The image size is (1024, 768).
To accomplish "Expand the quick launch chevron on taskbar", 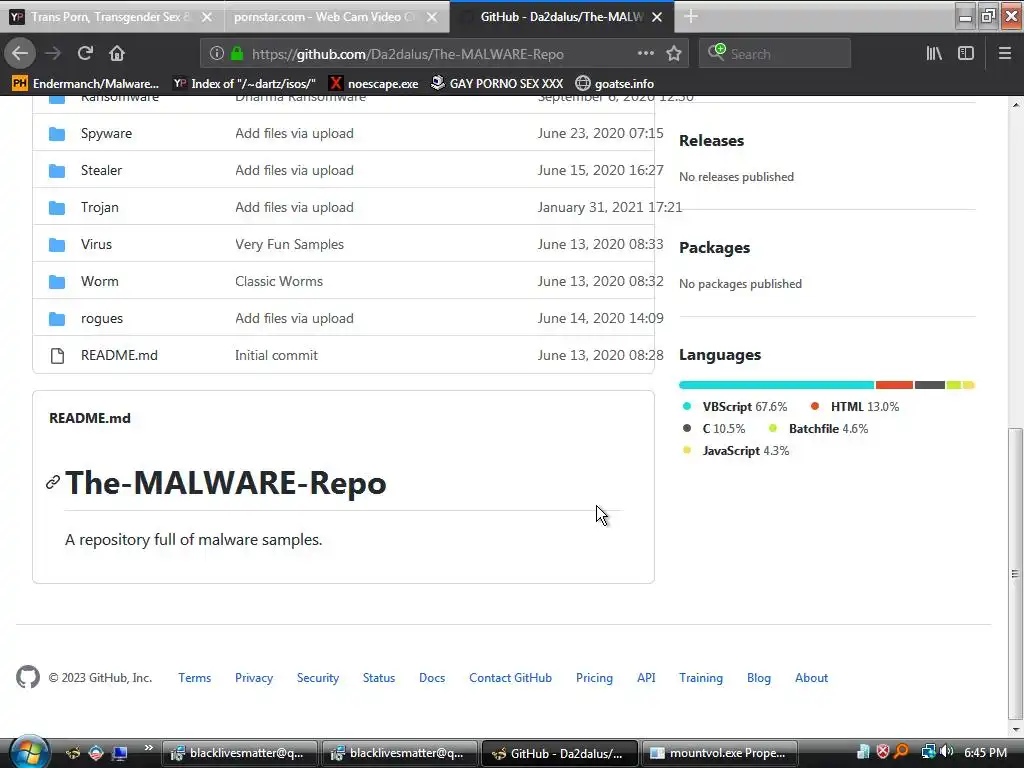I will (148, 748).
